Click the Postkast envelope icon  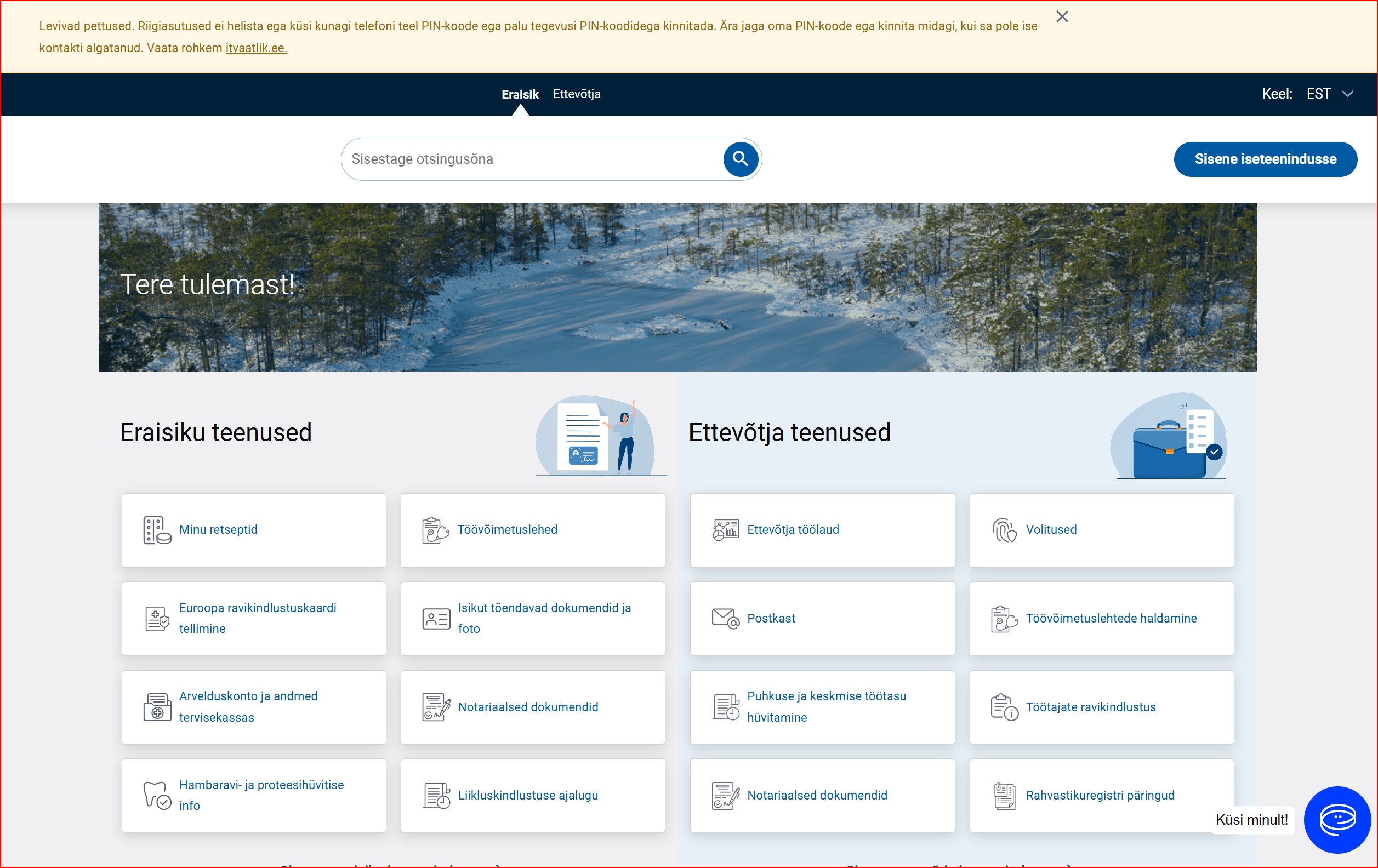pyautogui.click(x=725, y=619)
